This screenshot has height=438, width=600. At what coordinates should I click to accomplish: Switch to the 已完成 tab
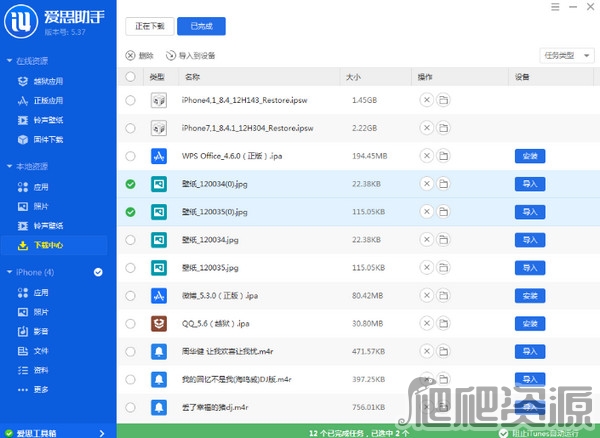click(201, 26)
